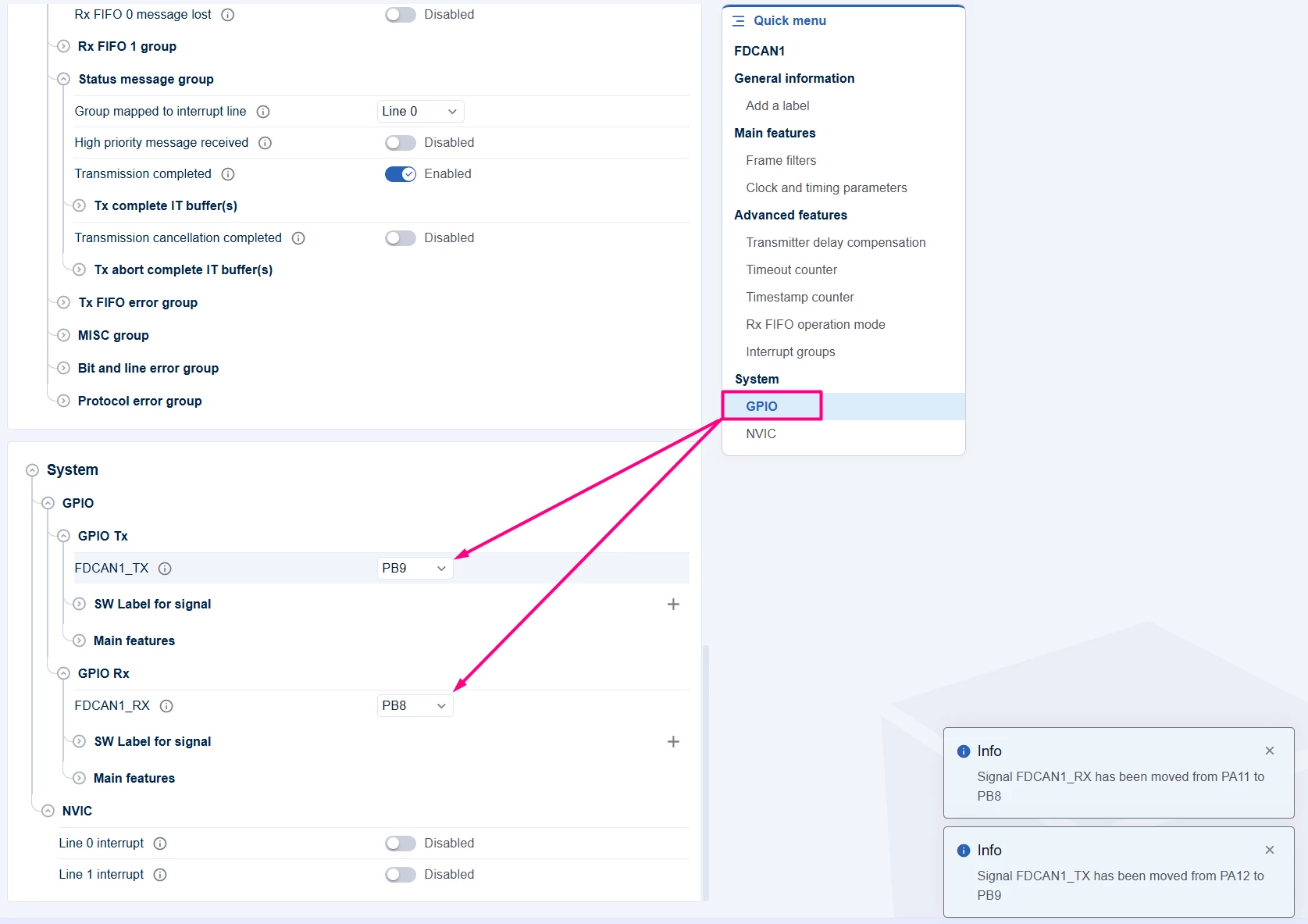Click the Quick menu hamburger icon
Image resolution: width=1308 pixels, height=924 pixels.
(x=739, y=21)
